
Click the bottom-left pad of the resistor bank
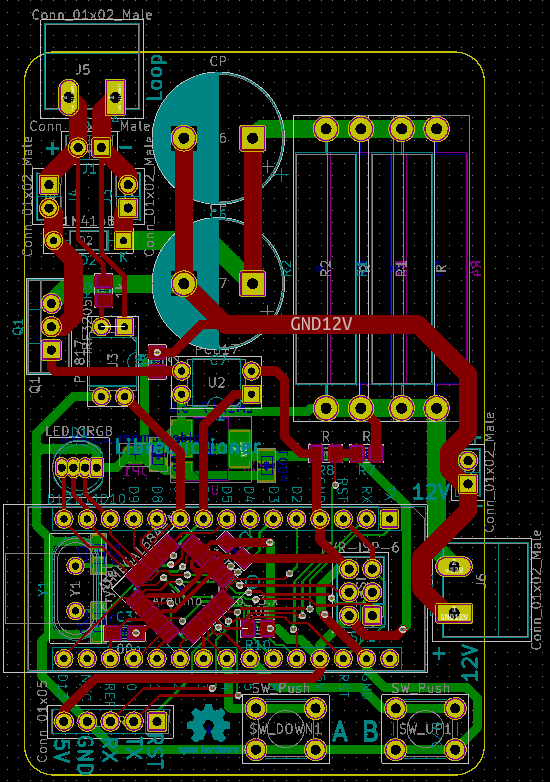[x=326, y=408]
